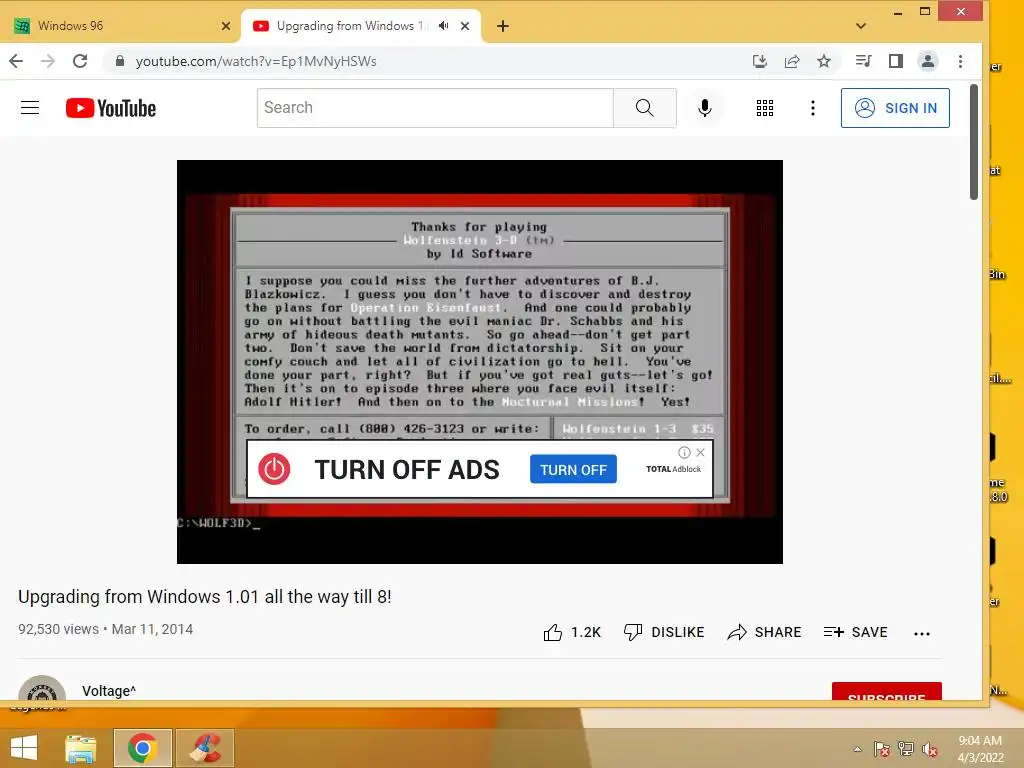This screenshot has width=1024, height=768.
Task: Mute the tab via speaker icon
Action: tap(443, 26)
